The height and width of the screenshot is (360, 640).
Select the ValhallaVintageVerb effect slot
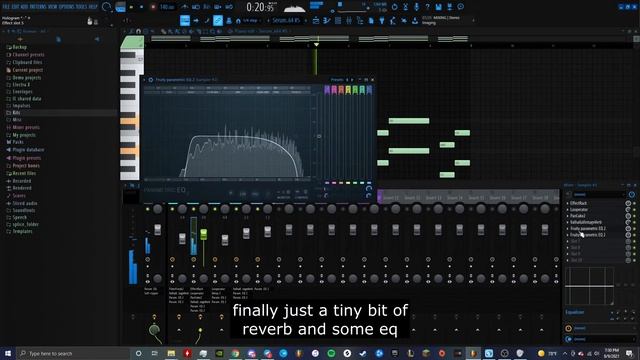tap(586, 222)
